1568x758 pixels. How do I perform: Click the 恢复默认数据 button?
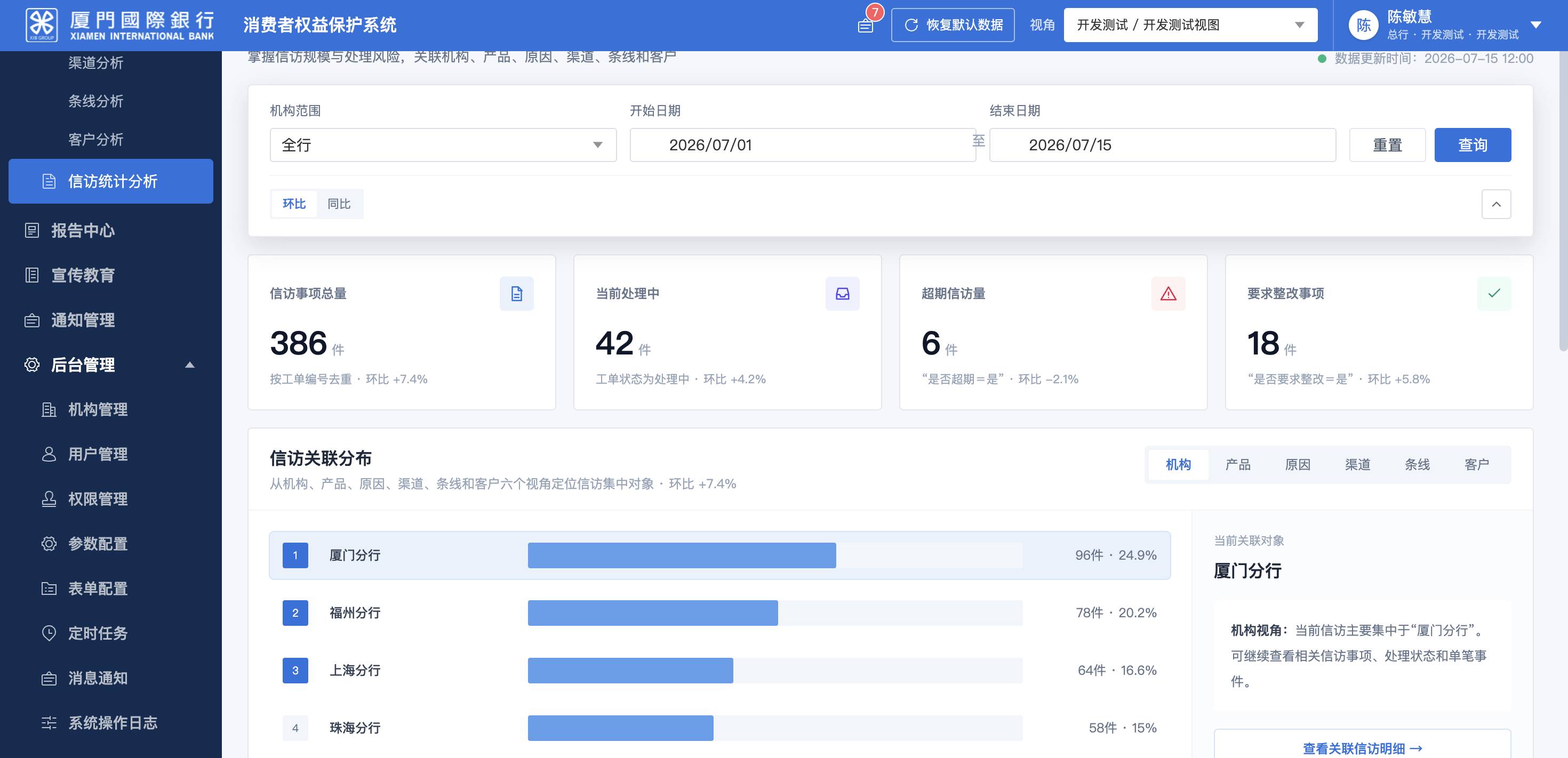pyautogui.click(x=953, y=25)
